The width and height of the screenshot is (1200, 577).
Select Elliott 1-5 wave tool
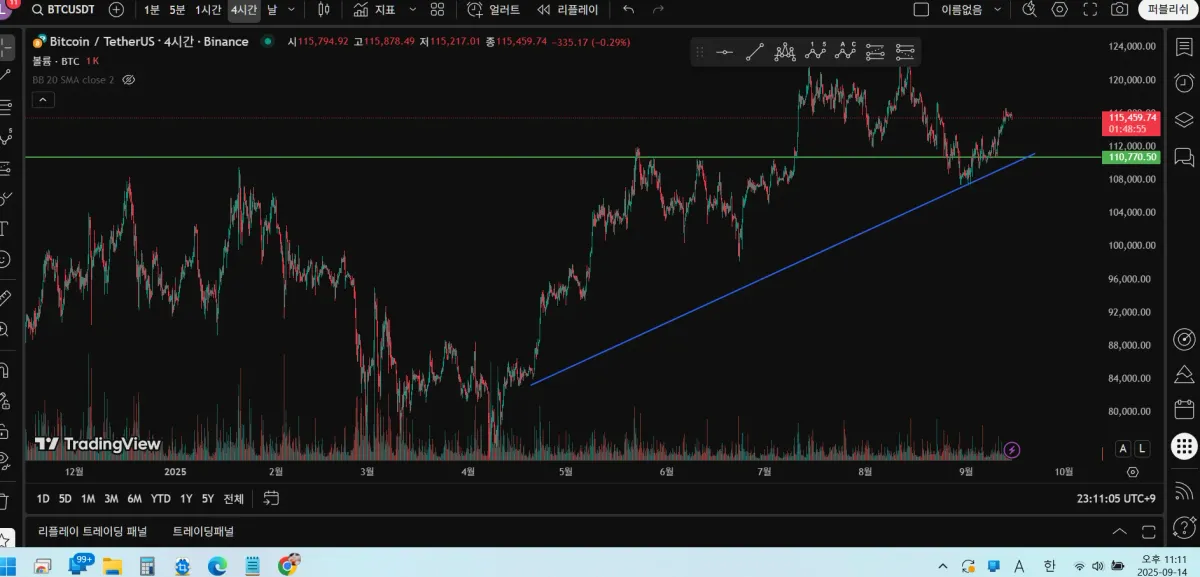[x=816, y=52]
